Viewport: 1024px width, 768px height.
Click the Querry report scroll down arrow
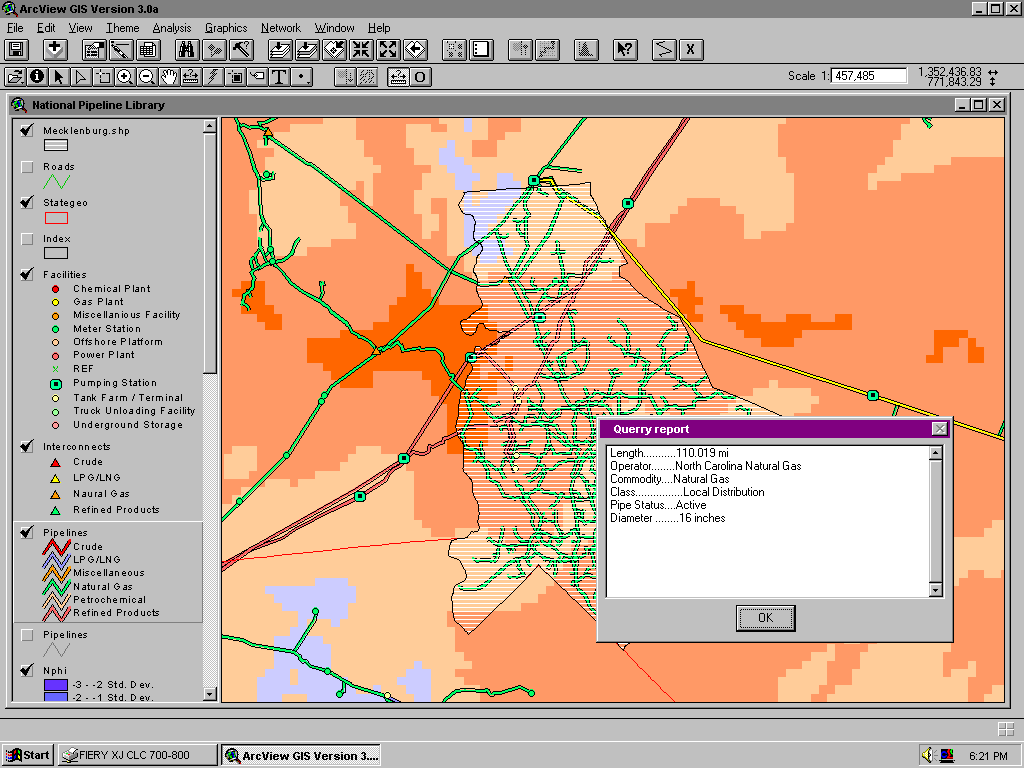tap(935, 590)
